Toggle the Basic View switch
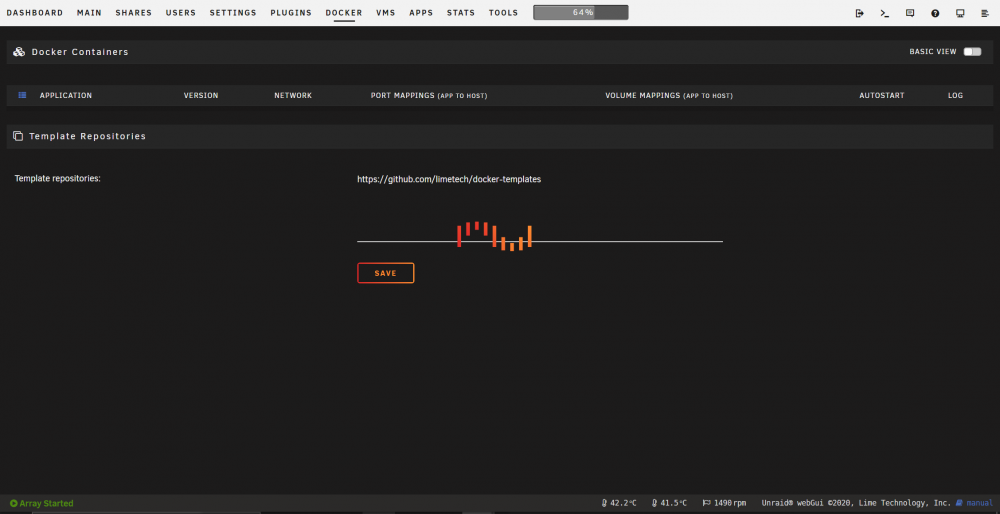Screen dimensions: 1000x514 [972, 52]
